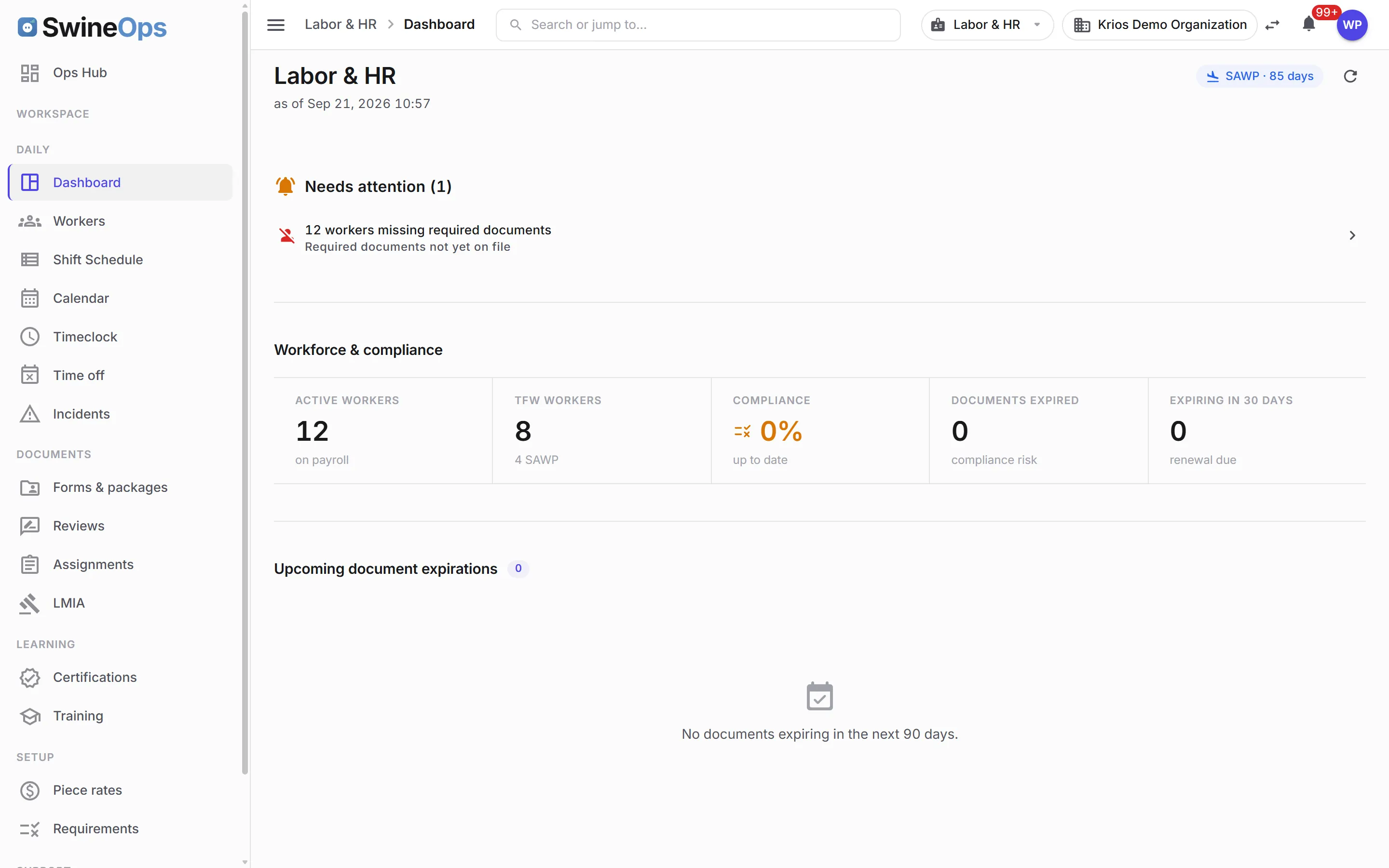Open Ops Hub from sidebar
The image size is (1389, 868).
(121, 73)
